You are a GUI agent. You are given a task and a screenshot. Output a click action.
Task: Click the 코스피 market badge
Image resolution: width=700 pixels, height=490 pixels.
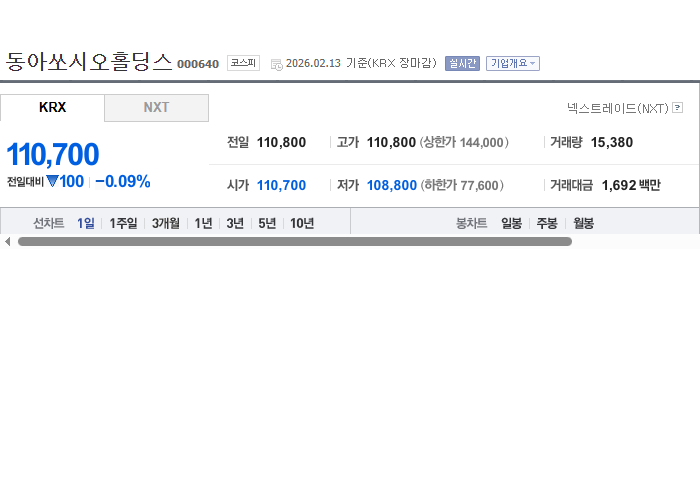click(x=243, y=63)
